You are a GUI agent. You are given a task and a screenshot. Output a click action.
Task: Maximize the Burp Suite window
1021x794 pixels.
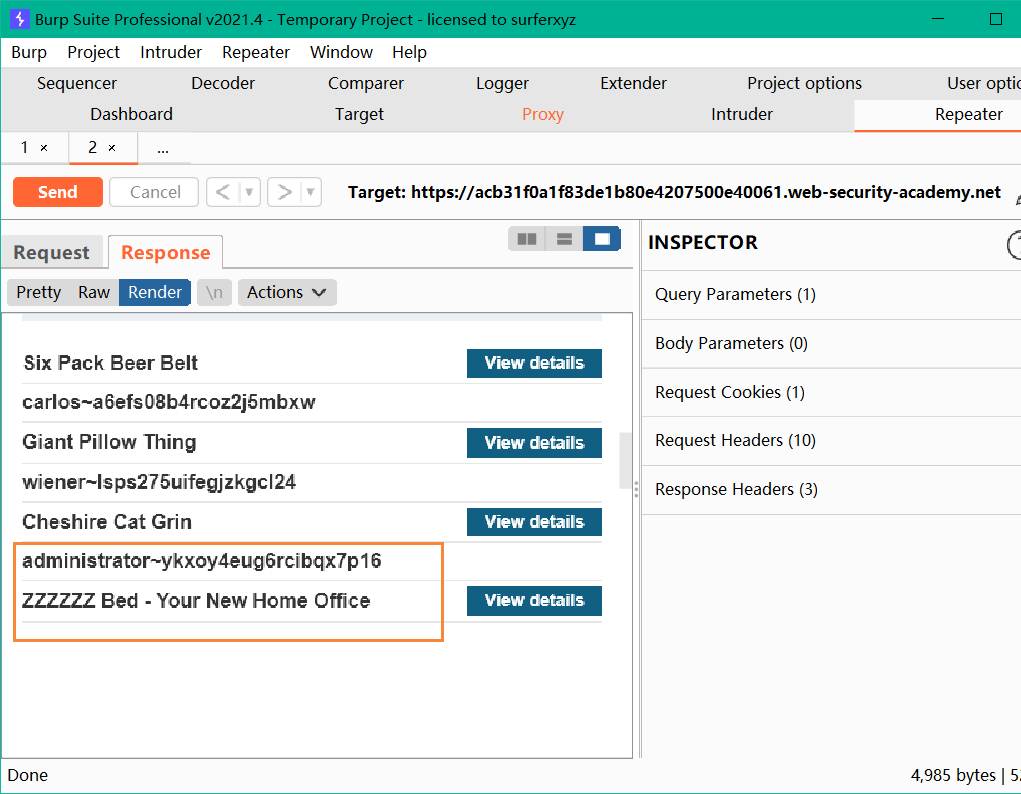coord(996,19)
